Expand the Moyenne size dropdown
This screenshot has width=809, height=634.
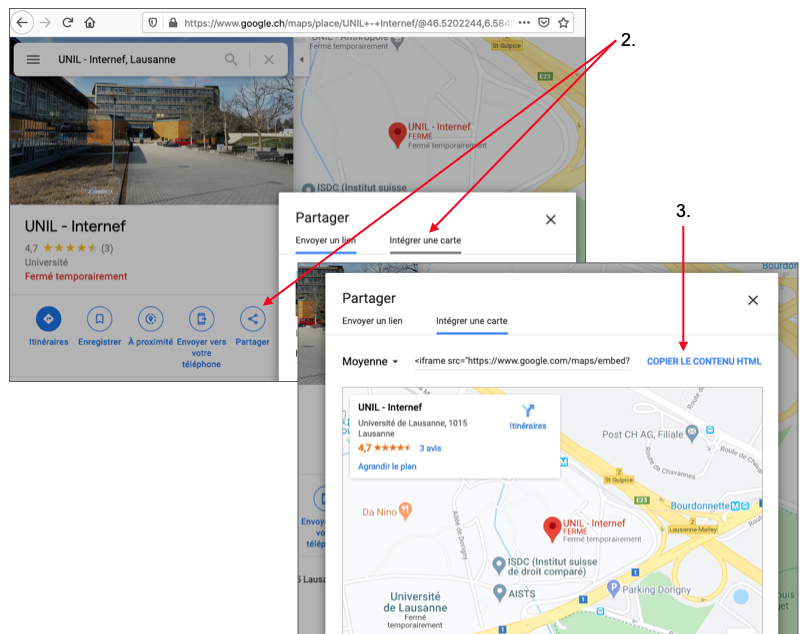[x=370, y=362]
